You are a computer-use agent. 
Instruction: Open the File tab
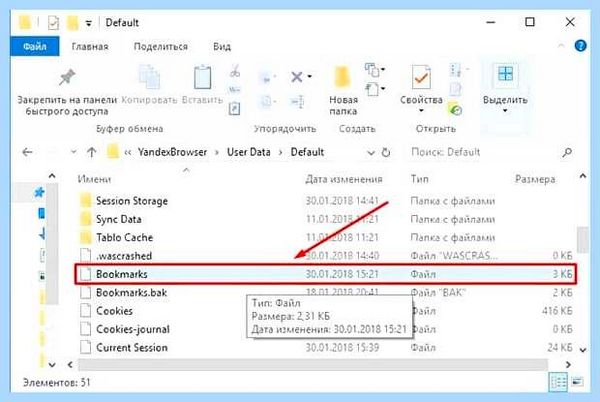click(x=35, y=46)
